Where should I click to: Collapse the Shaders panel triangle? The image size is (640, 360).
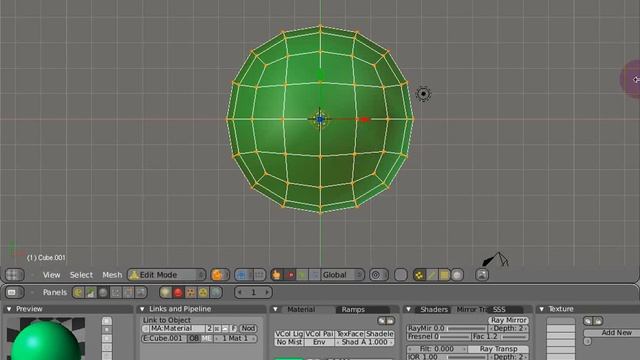(x=409, y=309)
